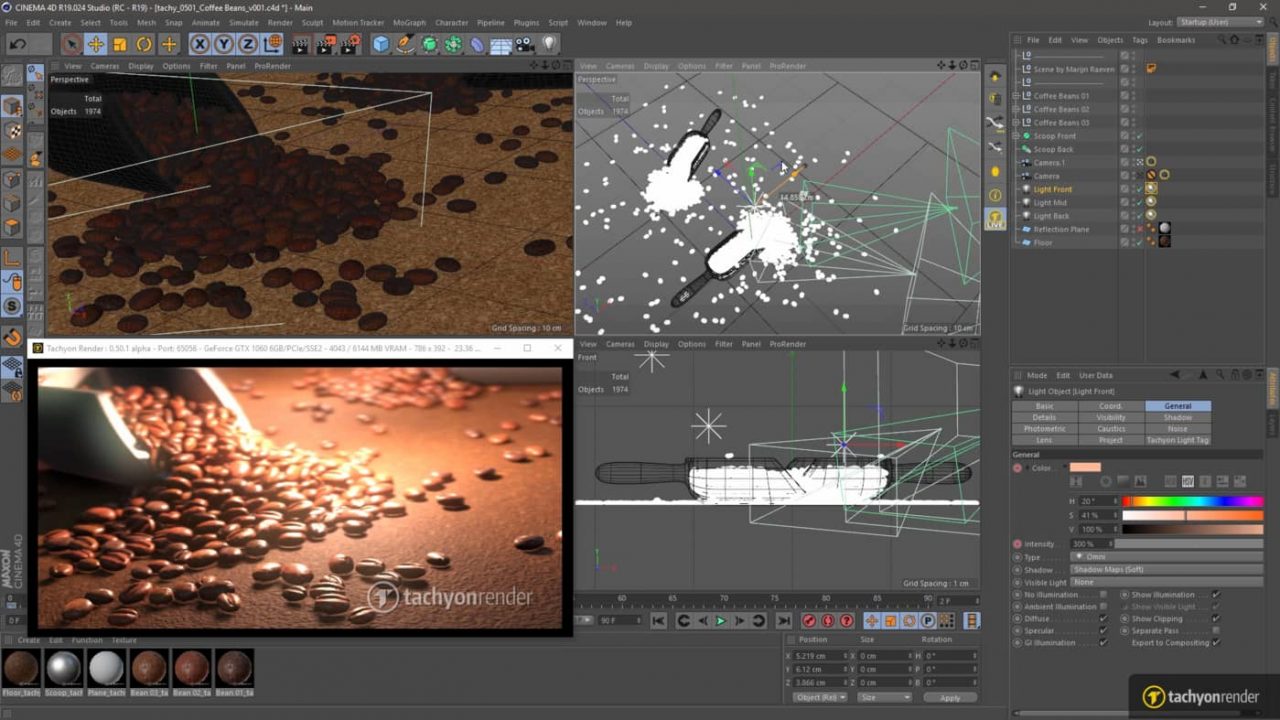Image resolution: width=1280 pixels, height=720 pixels.
Task: Open the MoGraph menu
Action: 408,22
